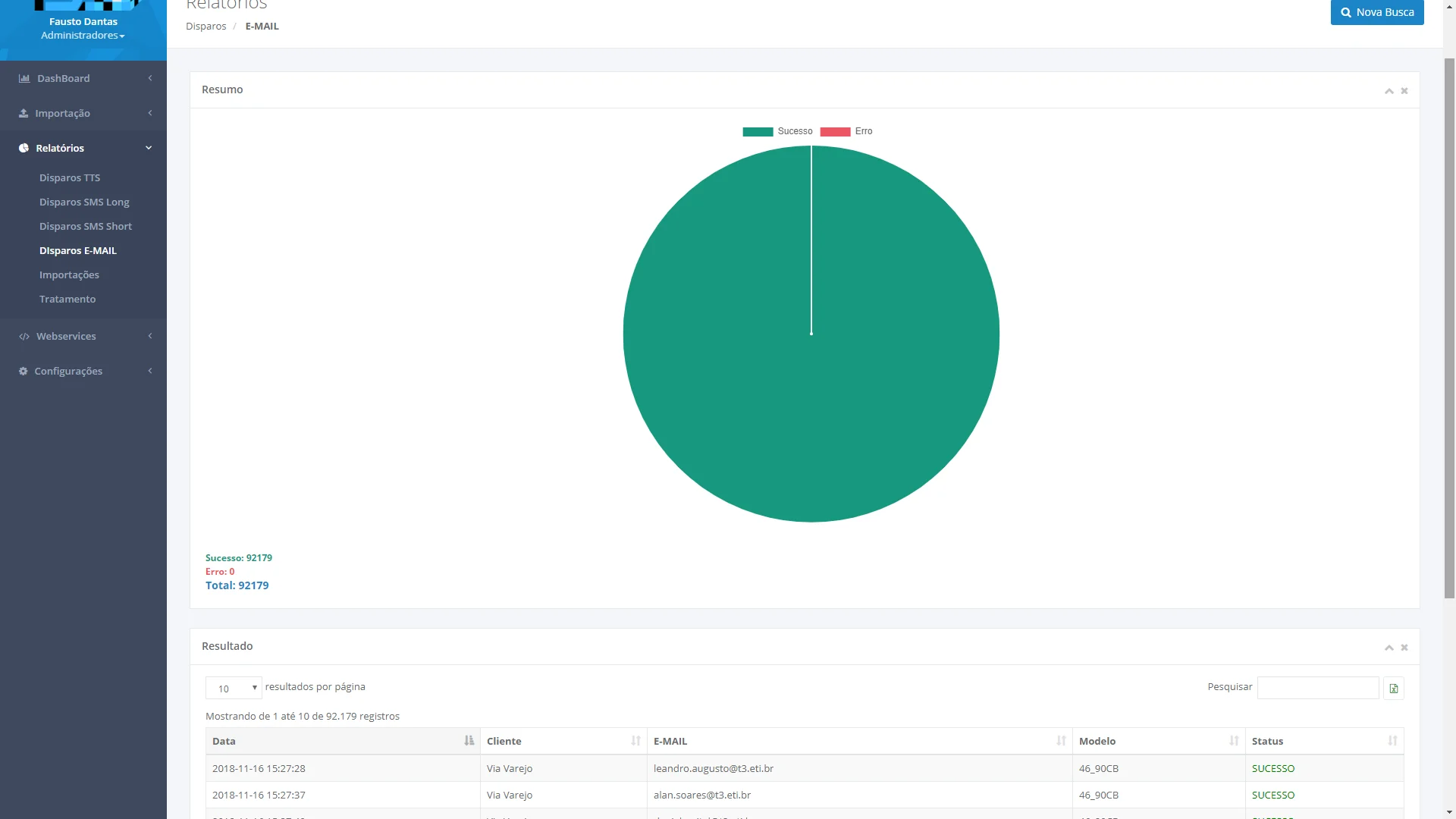Select Tratamento in Relatórios menu
The height and width of the screenshot is (819, 1456).
(67, 300)
